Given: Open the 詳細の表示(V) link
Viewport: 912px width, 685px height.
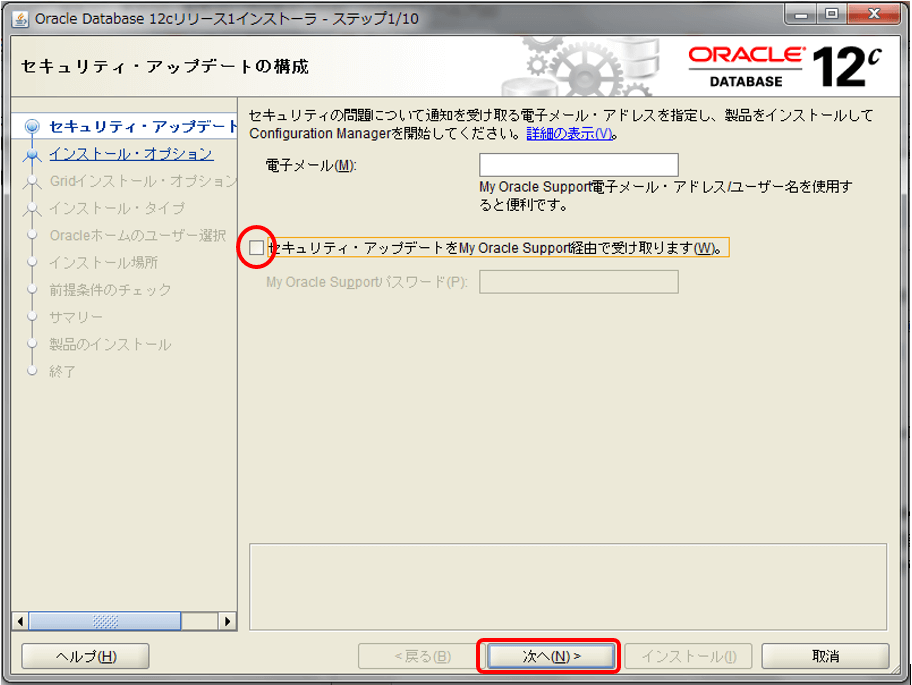Looking at the screenshot, I should [x=569, y=134].
